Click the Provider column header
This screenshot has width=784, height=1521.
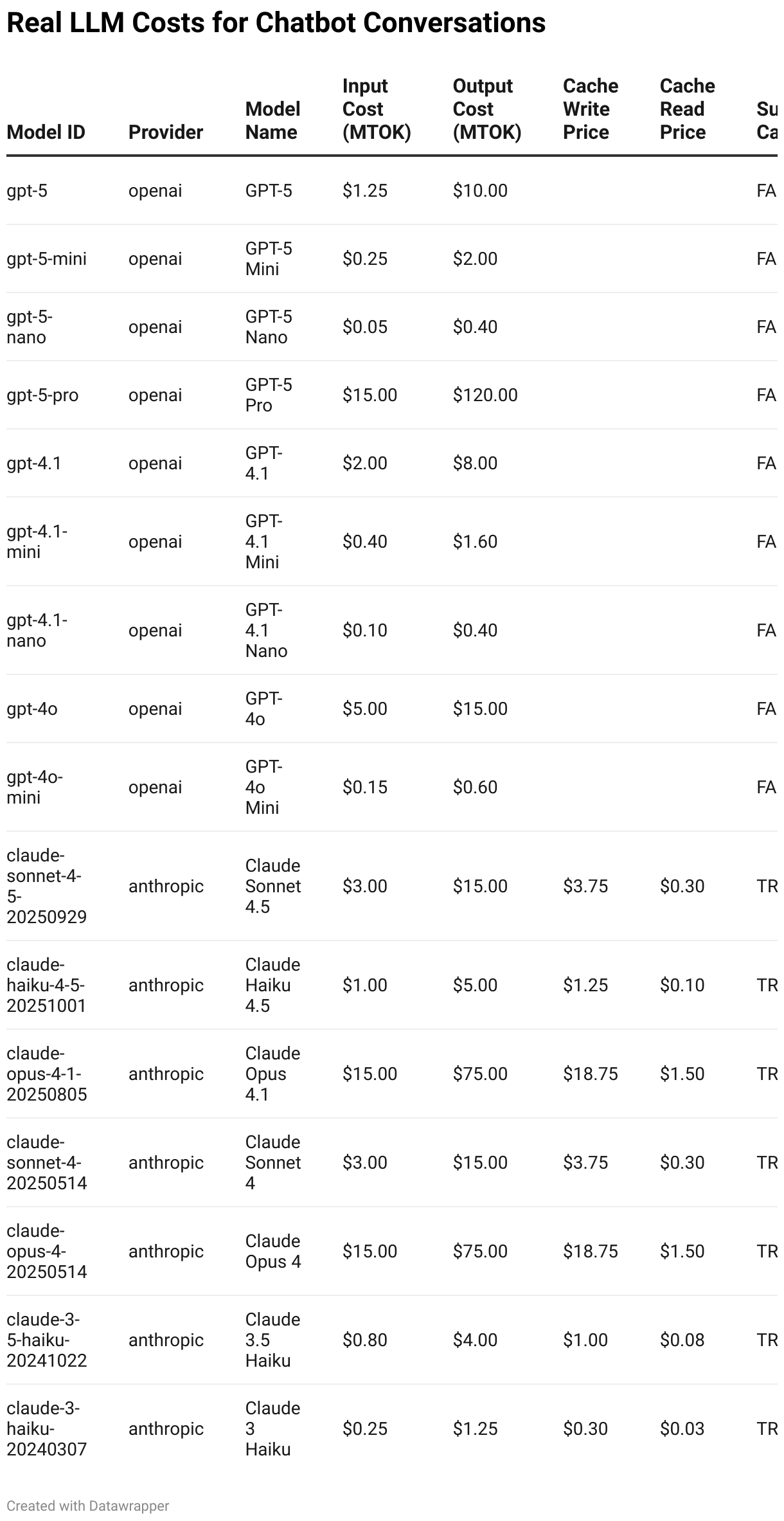tap(165, 132)
